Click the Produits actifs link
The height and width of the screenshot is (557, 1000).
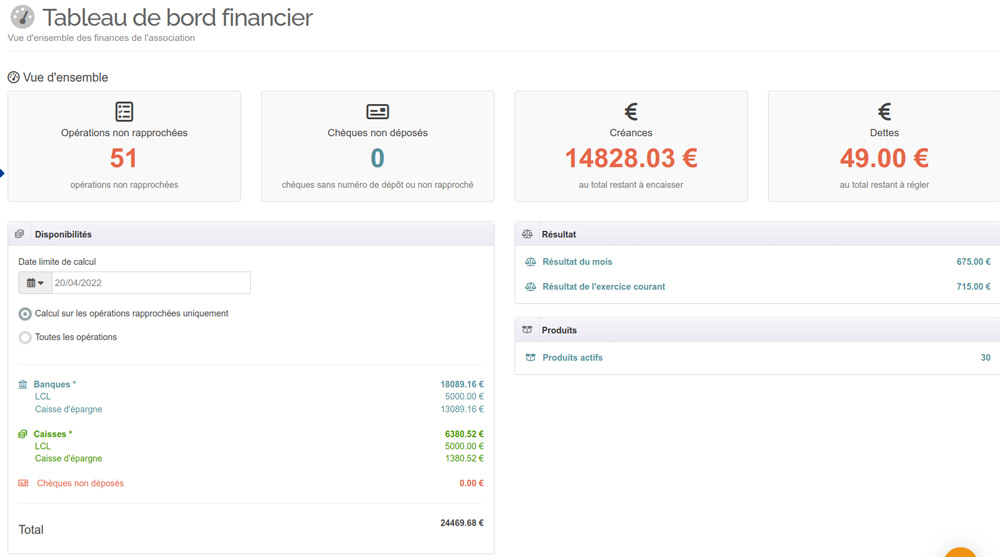click(572, 357)
